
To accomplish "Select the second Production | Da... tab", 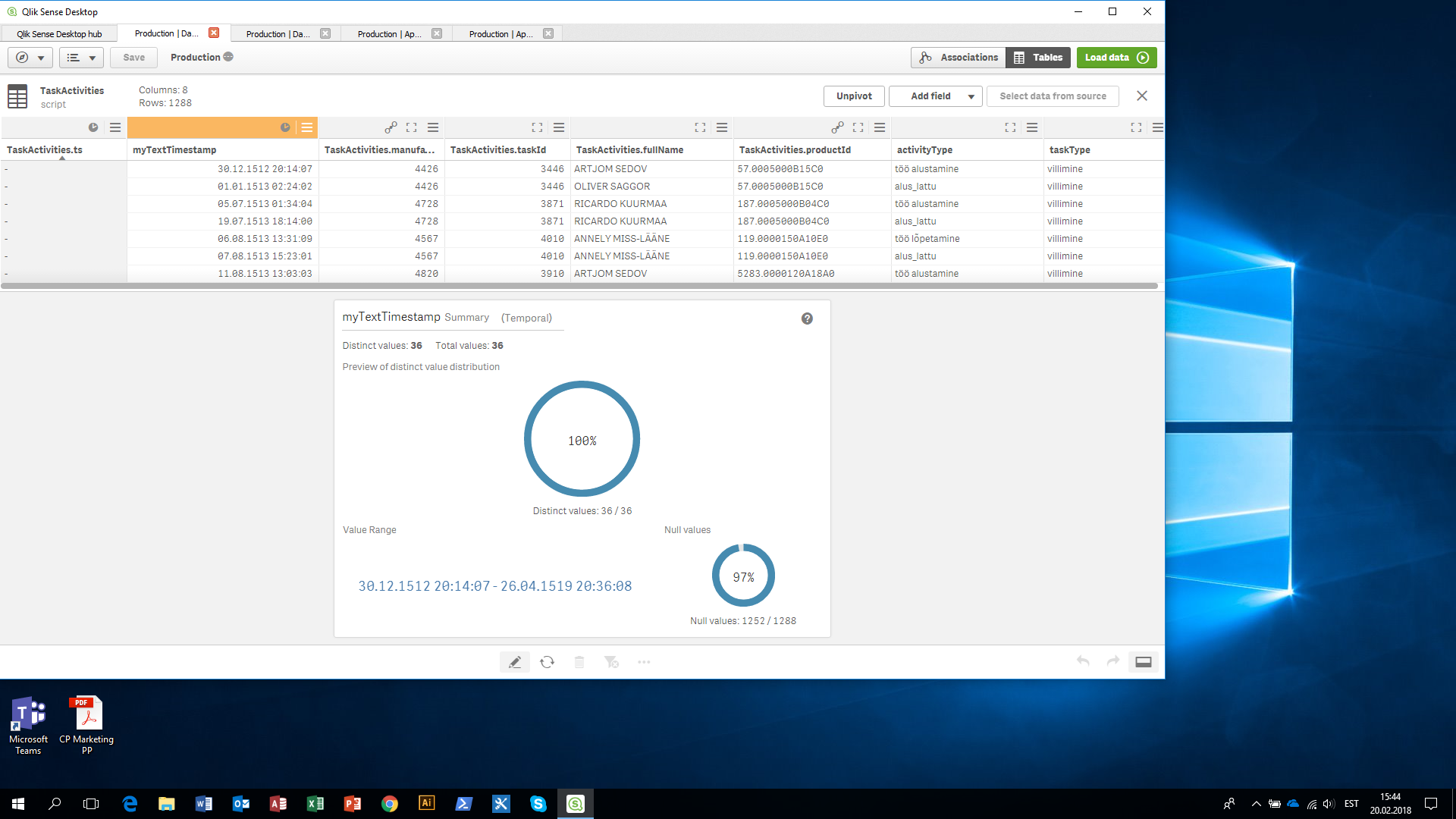I will tap(278, 33).
